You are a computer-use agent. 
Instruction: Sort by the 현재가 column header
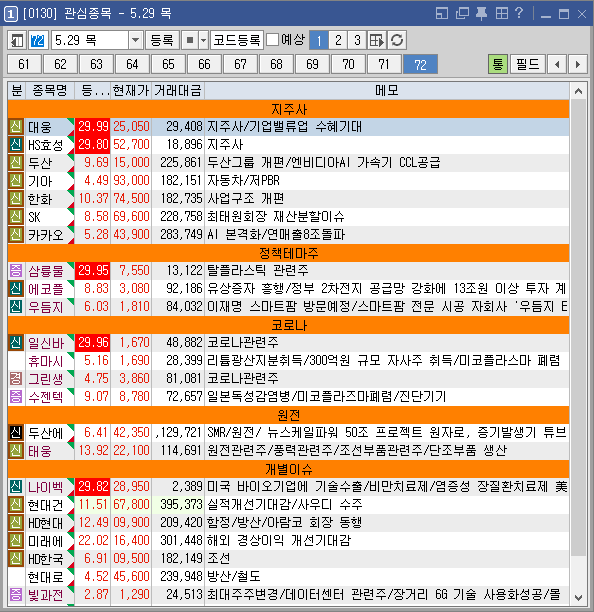pos(131,91)
